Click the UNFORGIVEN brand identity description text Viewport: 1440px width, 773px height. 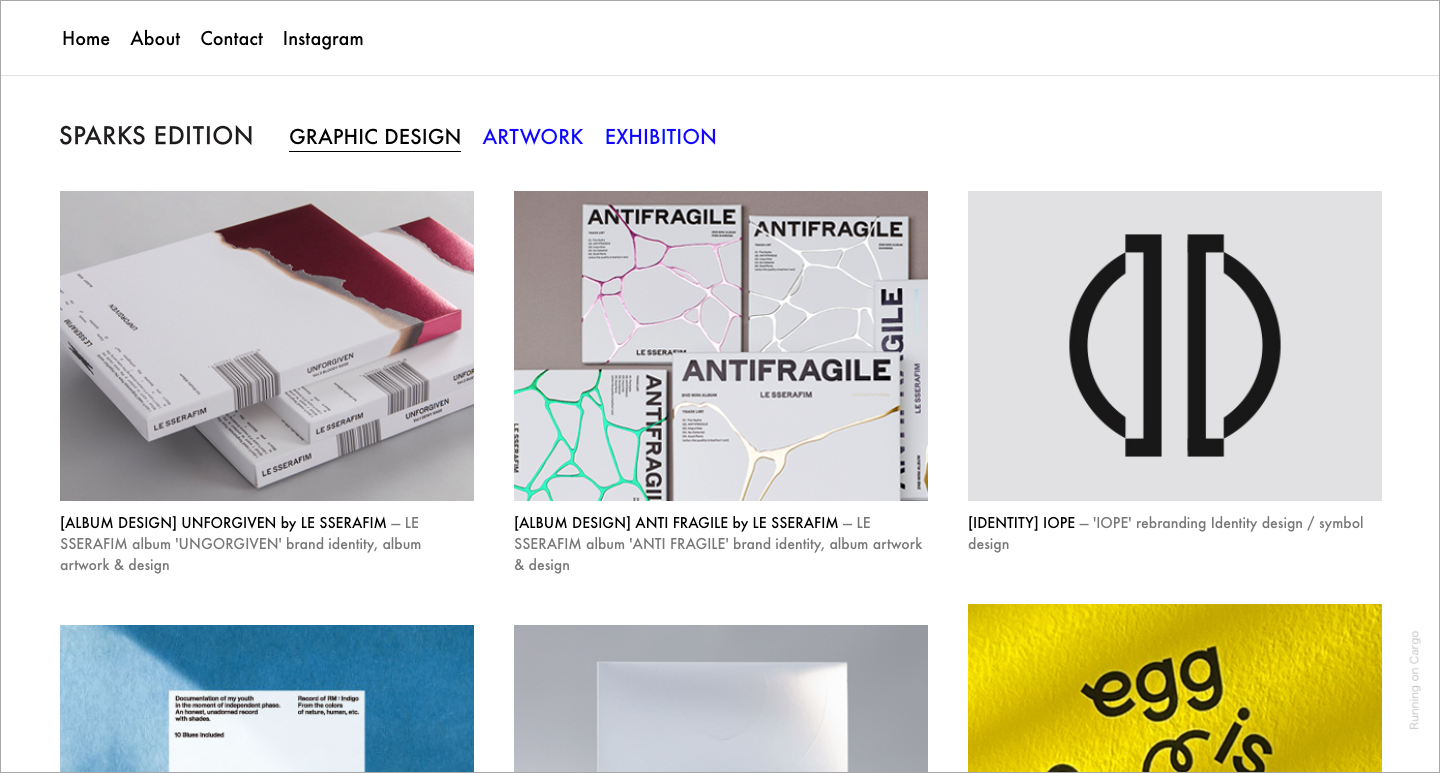(240, 545)
